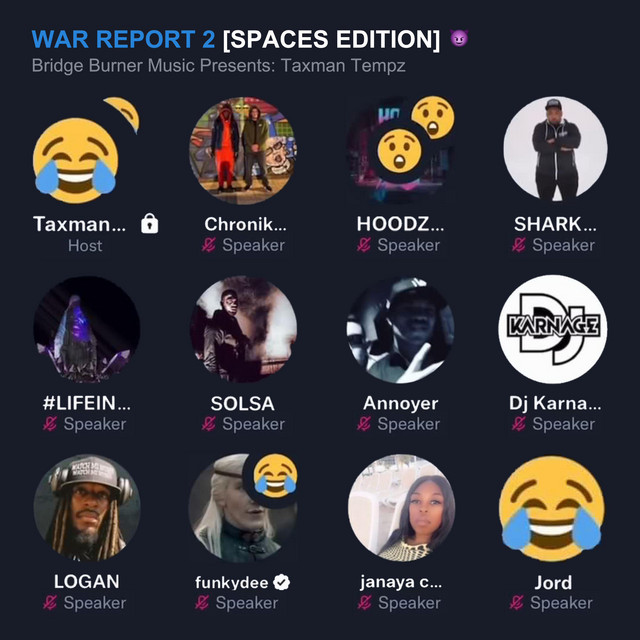Click the laughing emoji reaction on funkydee
Screen dimensions: 640x640
[x=275, y=476]
